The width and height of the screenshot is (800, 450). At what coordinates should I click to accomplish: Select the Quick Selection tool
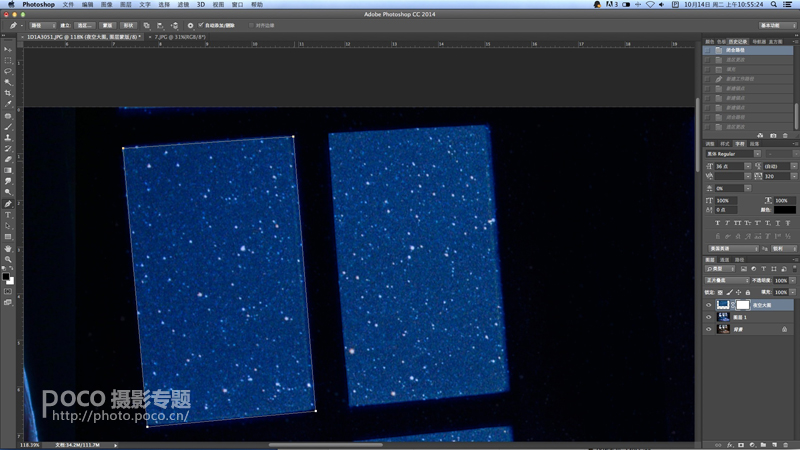8,82
